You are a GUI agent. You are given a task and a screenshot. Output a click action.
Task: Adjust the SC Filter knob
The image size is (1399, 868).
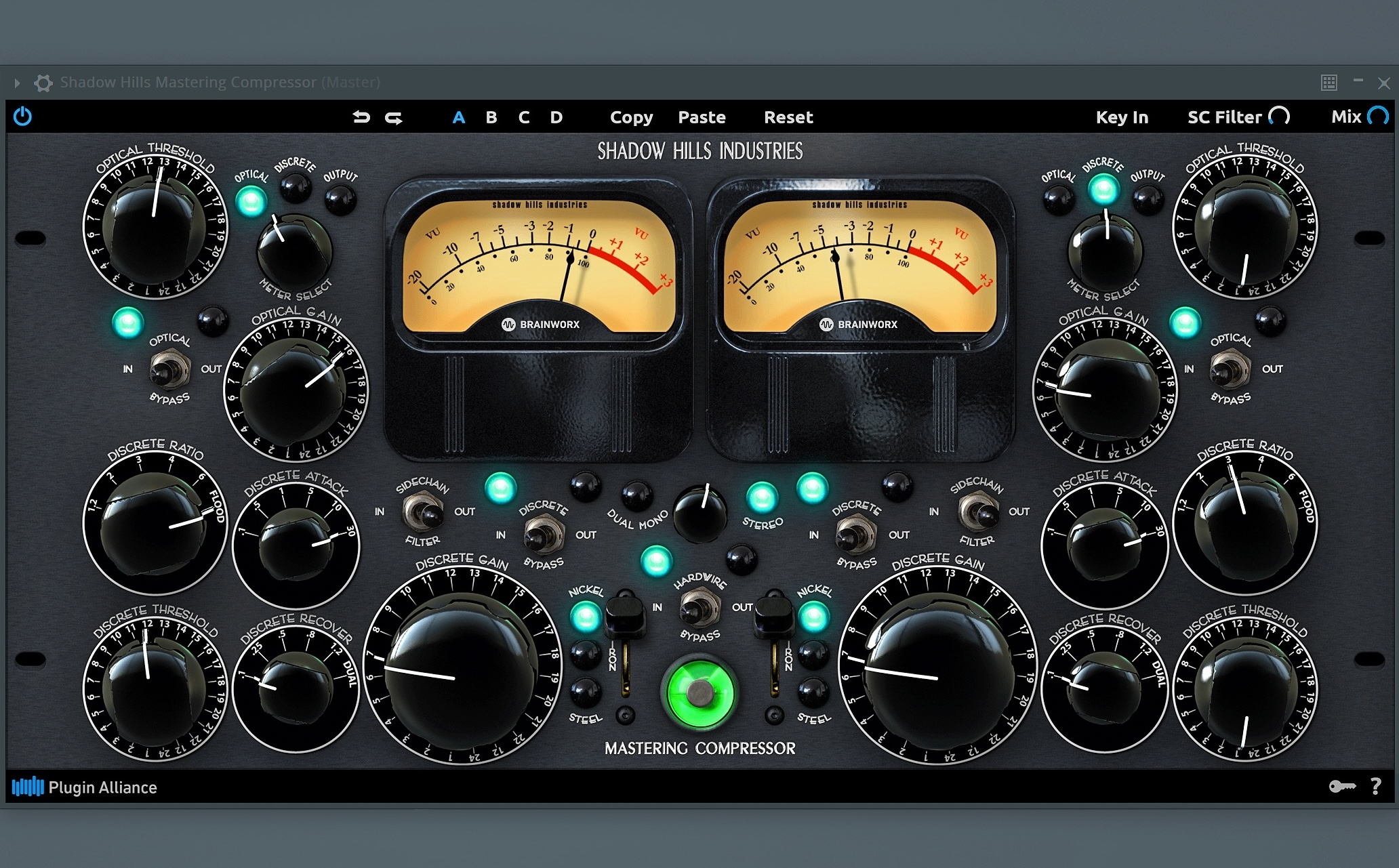[1279, 117]
